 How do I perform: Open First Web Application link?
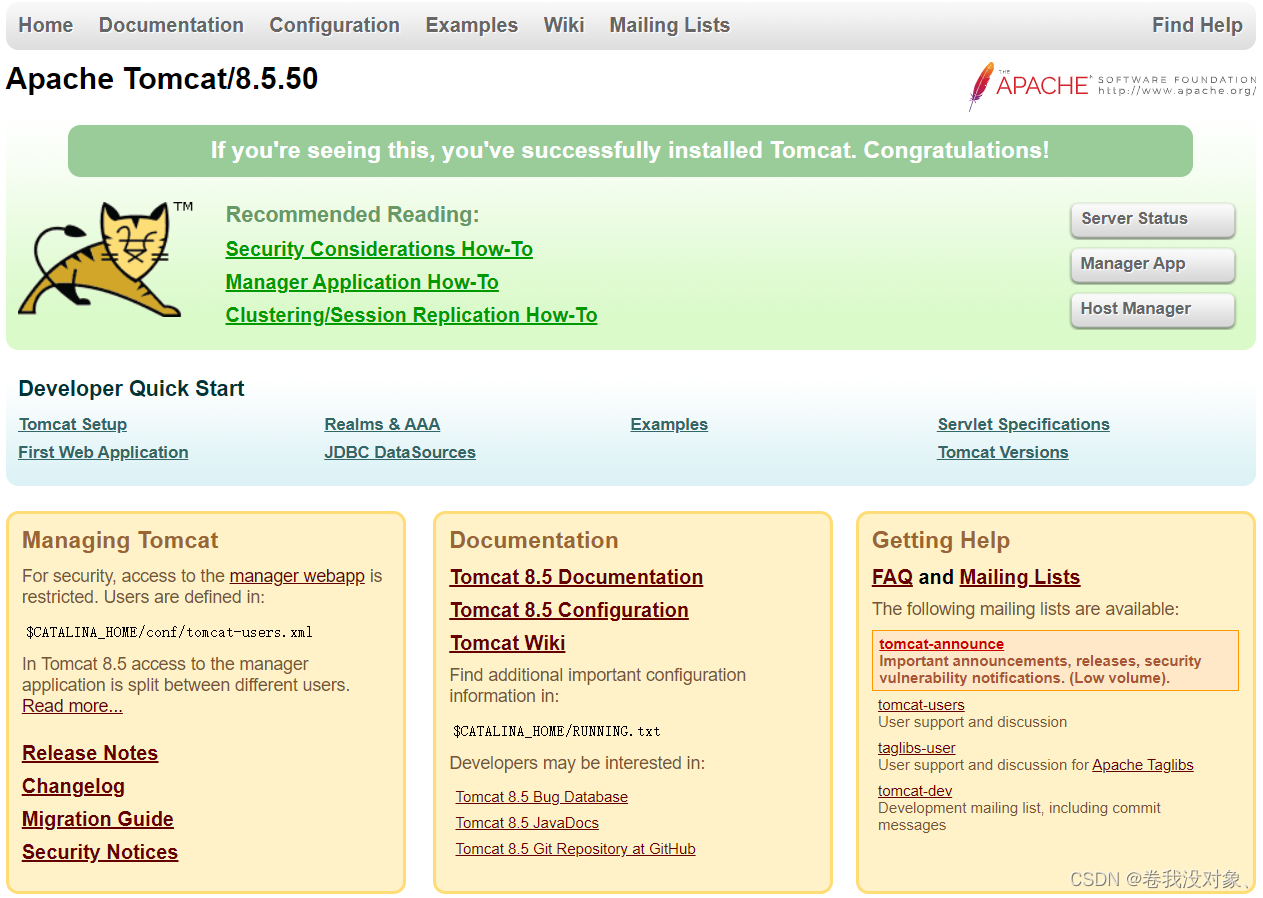tap(103, 452)
